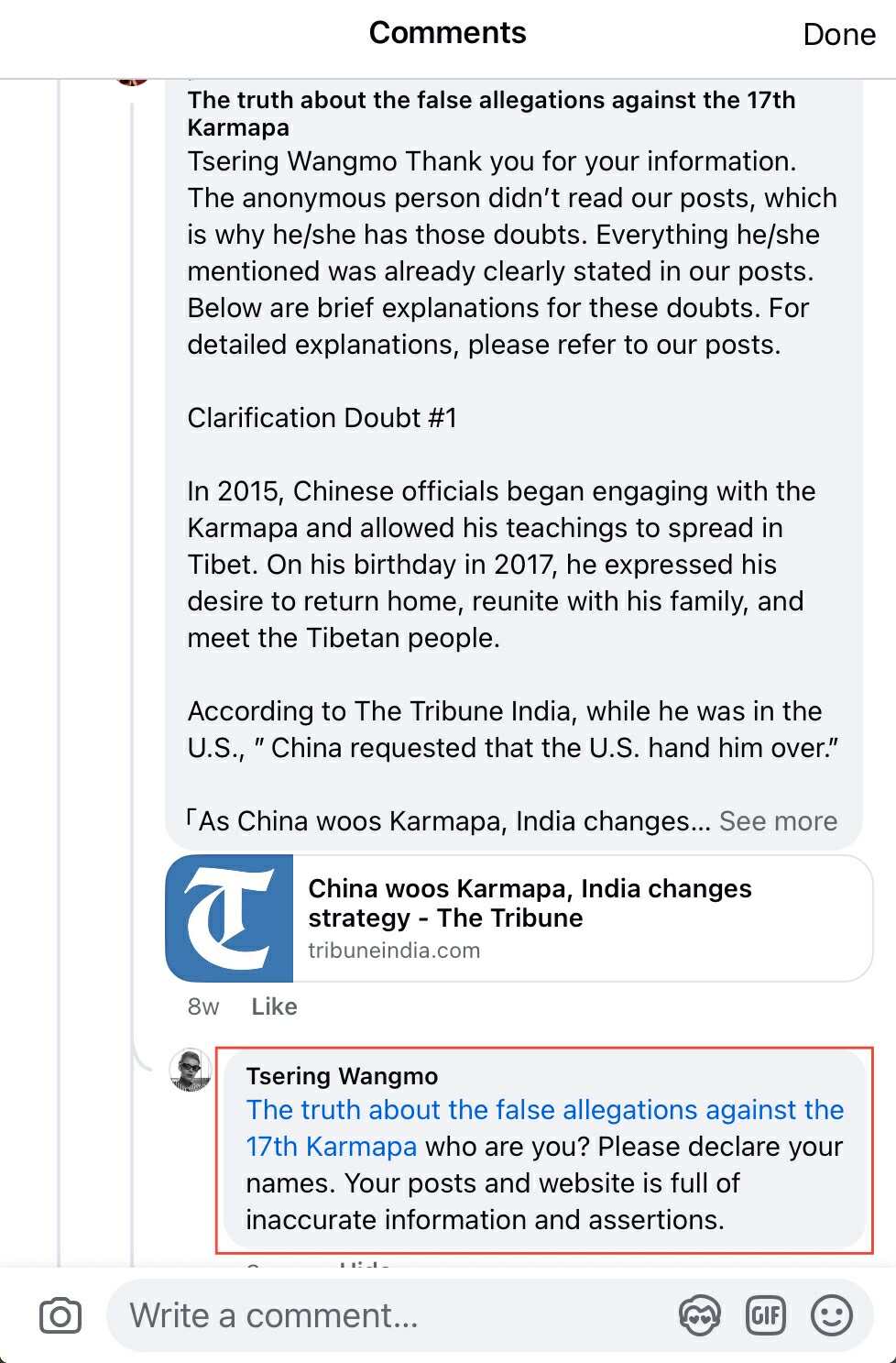The height and width of the screenshot is (1363, 896).
Task: Tap the Tribune logo thumbnail
Action: click(230, 918)
